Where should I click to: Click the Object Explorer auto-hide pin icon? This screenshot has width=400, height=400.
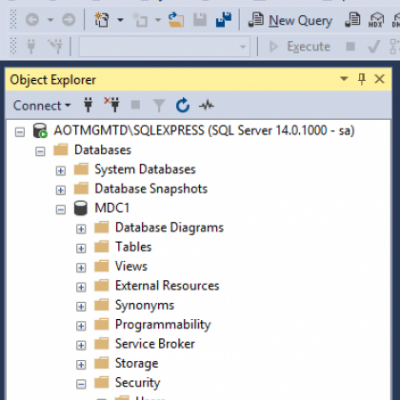click(362, 79)
